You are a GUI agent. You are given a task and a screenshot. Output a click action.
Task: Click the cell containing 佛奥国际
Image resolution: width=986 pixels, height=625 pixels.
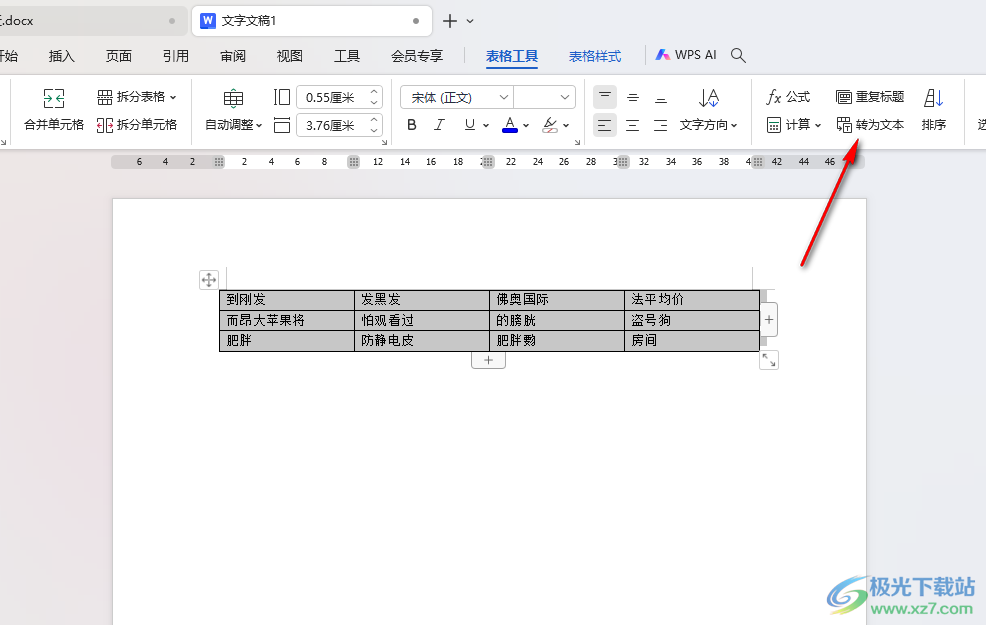[557, 299]
